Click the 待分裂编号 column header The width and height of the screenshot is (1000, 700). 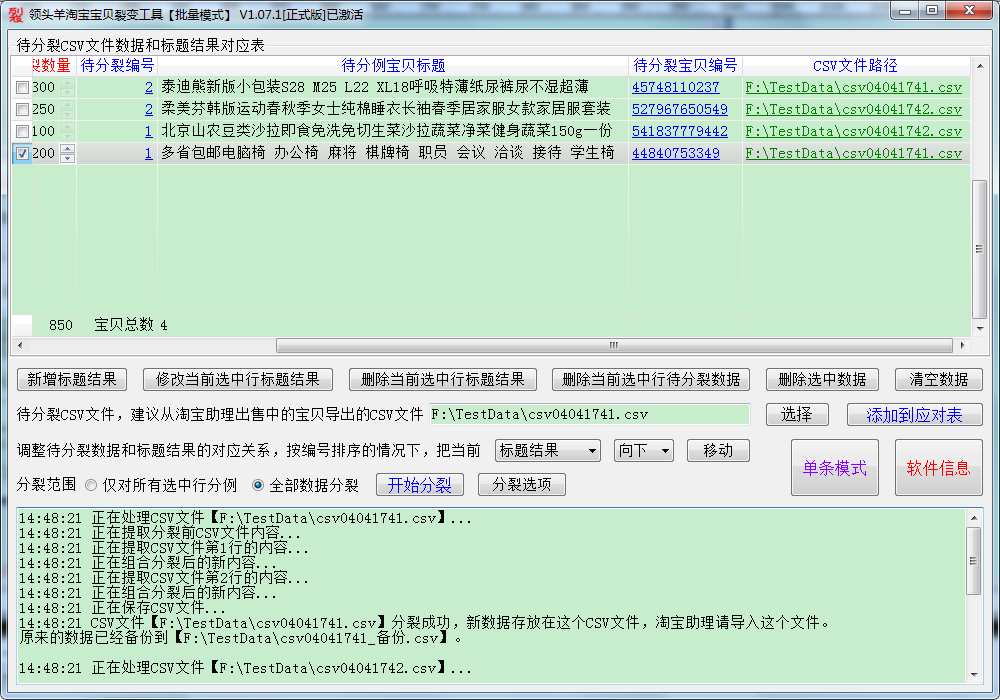tap(117, 65)
